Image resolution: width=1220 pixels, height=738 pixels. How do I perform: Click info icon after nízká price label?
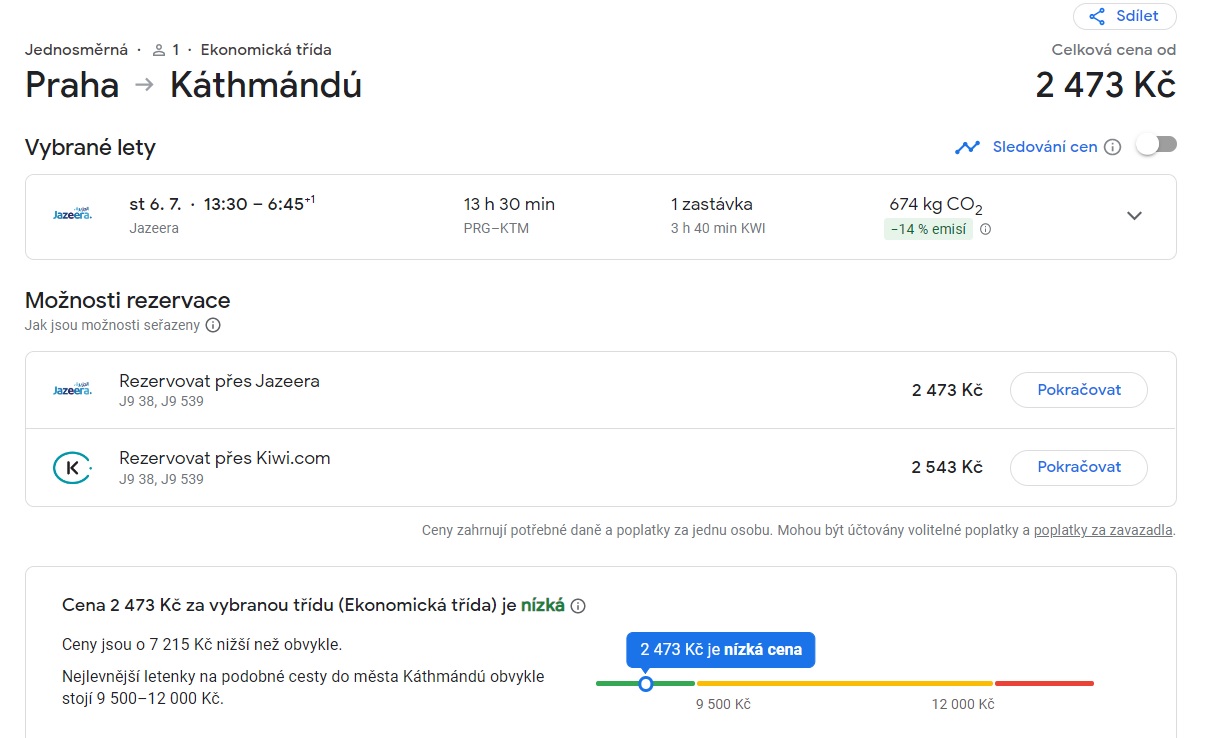point(578,605)
